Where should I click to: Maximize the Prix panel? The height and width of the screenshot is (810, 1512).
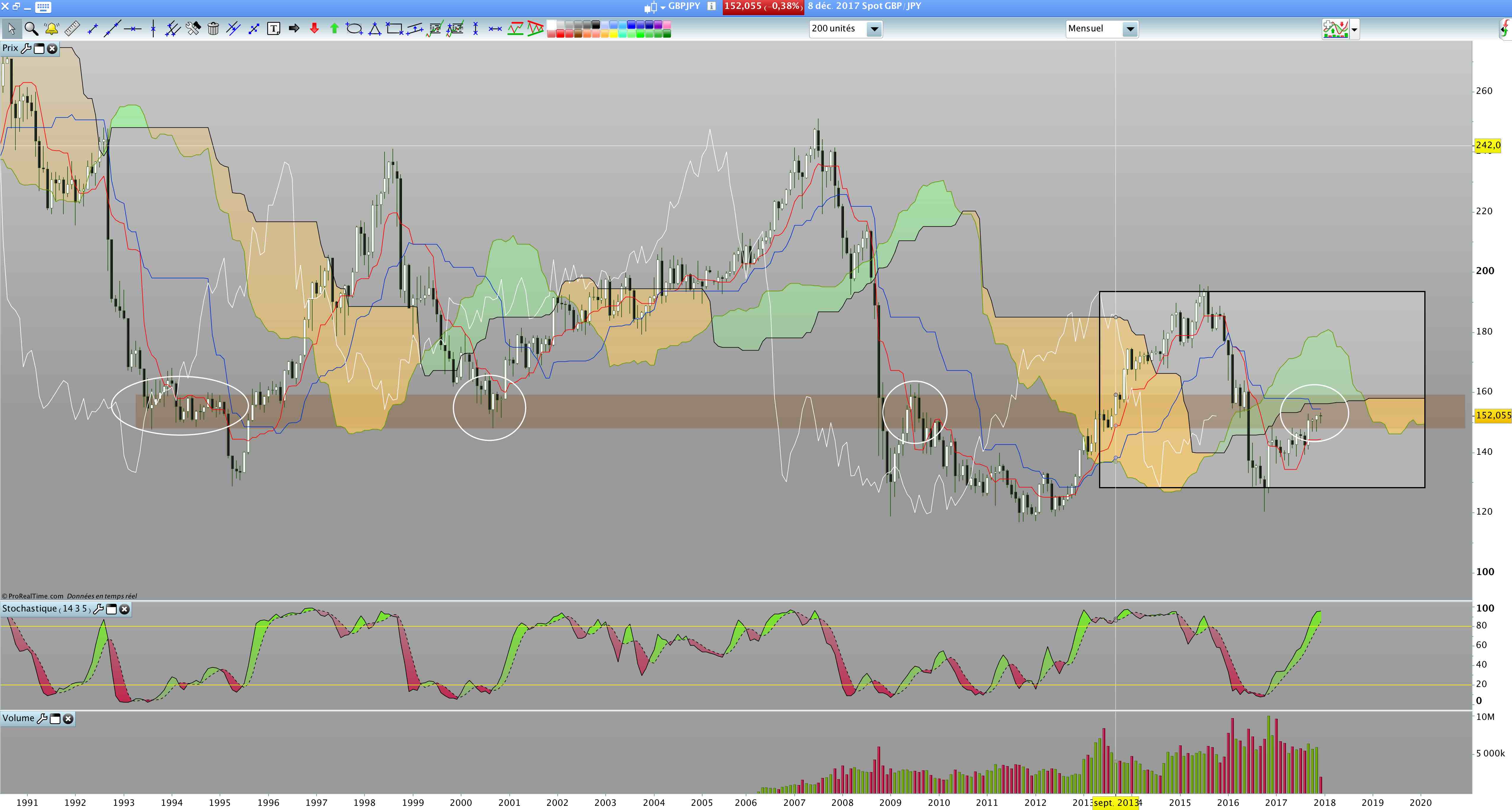39,48
